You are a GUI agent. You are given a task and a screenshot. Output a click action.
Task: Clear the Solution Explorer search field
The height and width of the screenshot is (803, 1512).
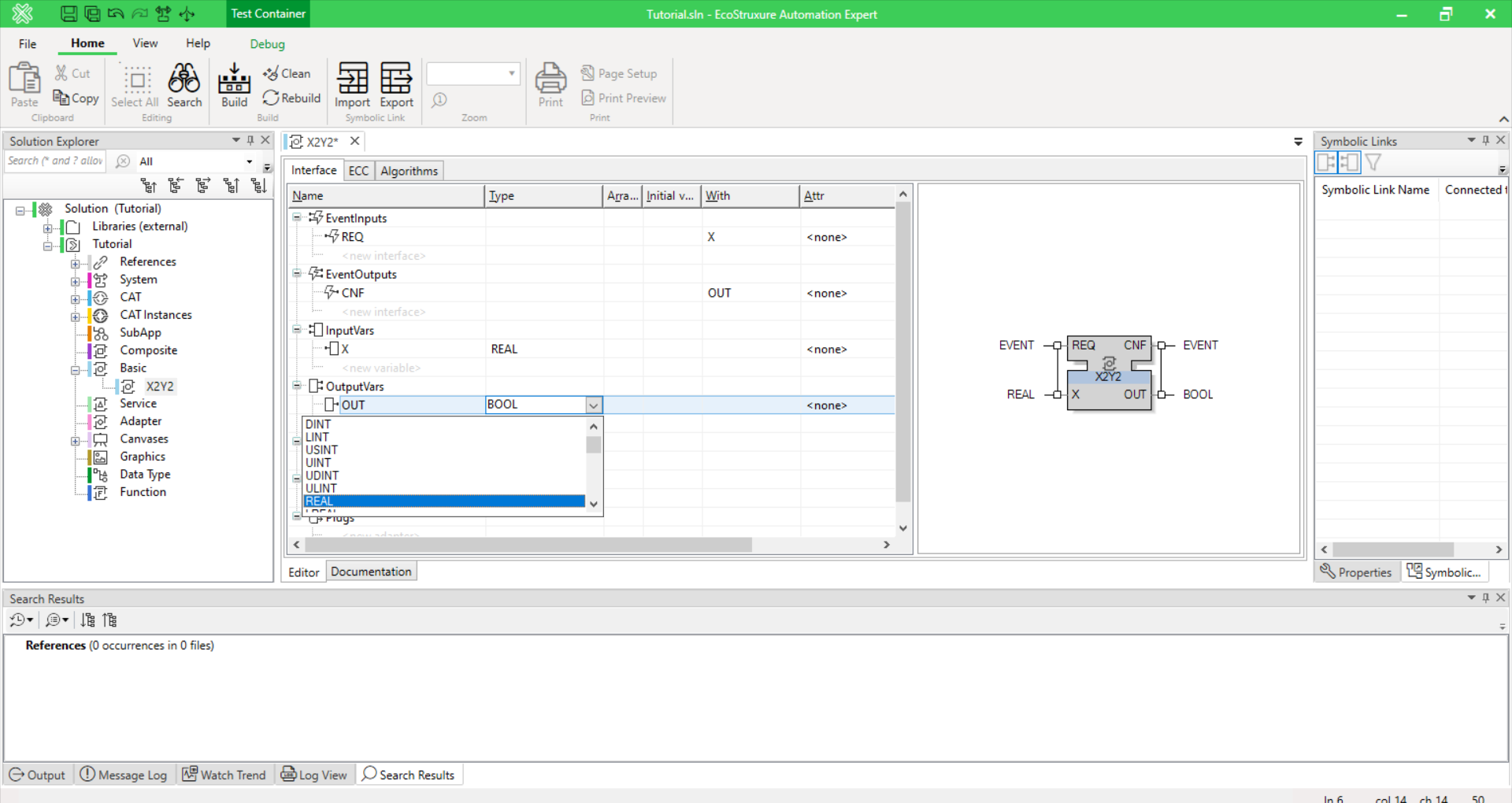coord(123,161)
